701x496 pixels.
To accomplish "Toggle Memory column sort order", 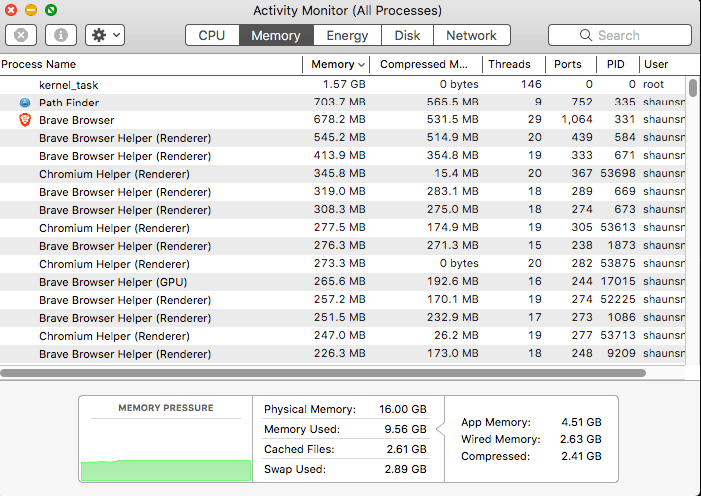I will (337, 64).
